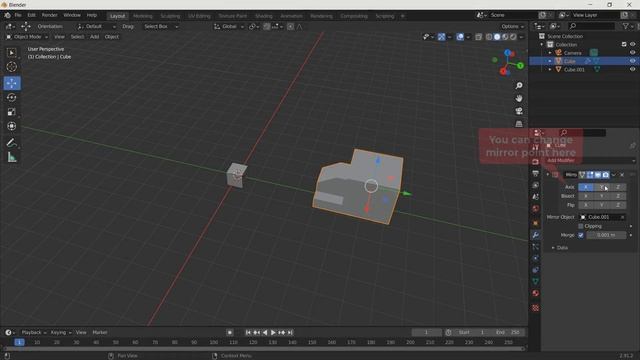Expand the Cube.001 item in outliner

[550, 69]
